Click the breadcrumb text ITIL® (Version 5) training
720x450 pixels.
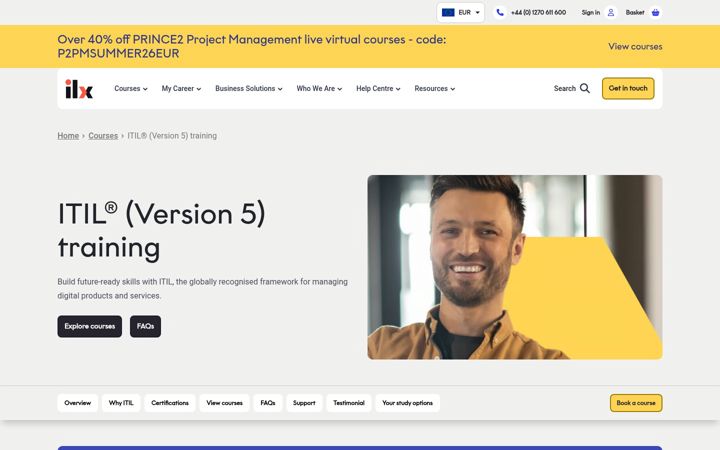coord(172,135)
